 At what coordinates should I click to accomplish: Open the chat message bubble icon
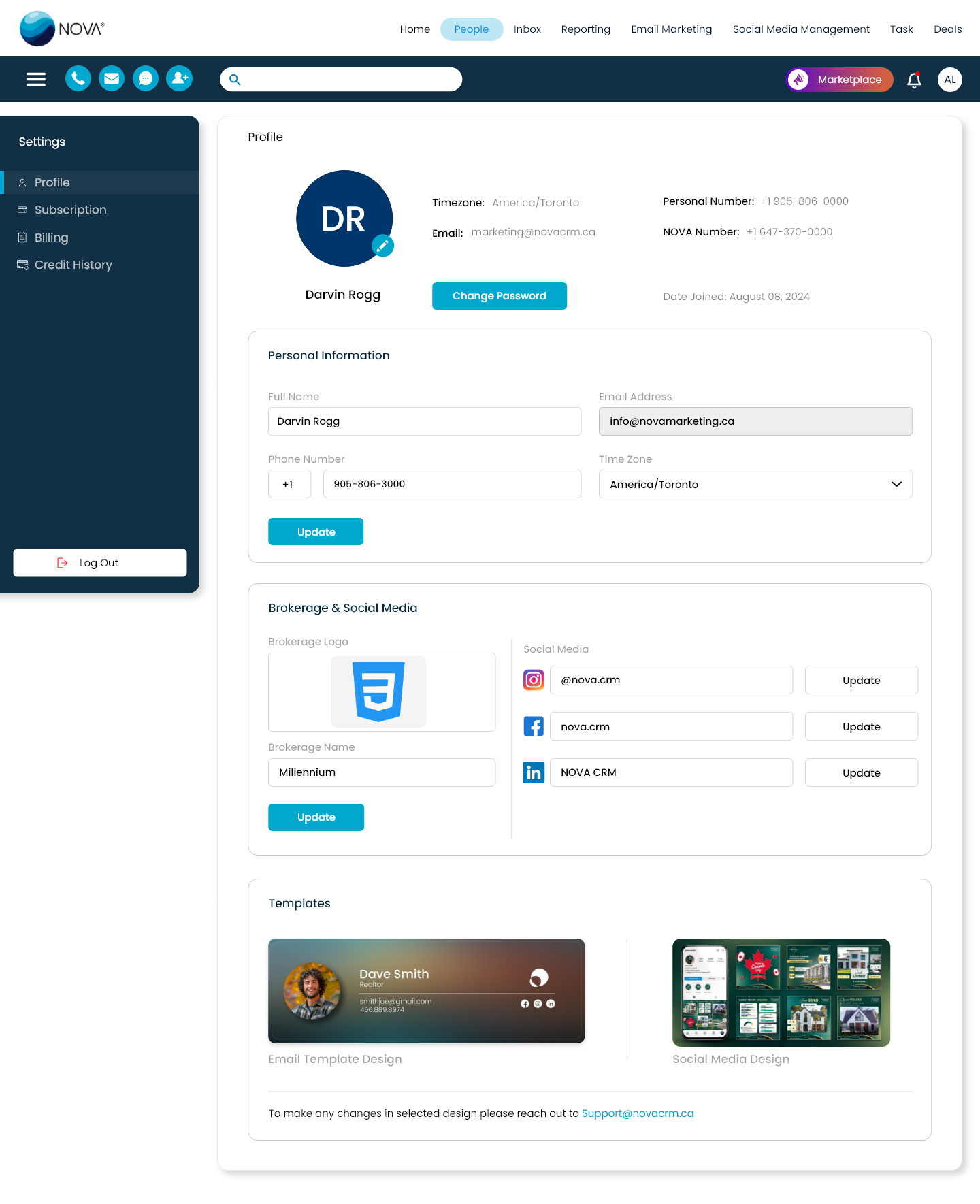(146, 79)
